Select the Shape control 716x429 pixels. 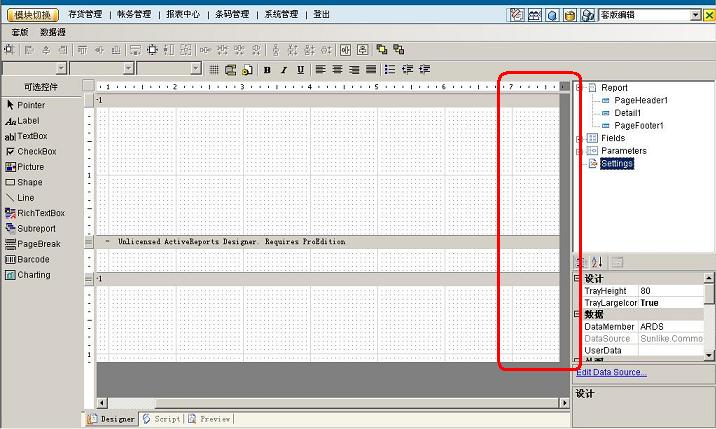[x=29, y=183]
